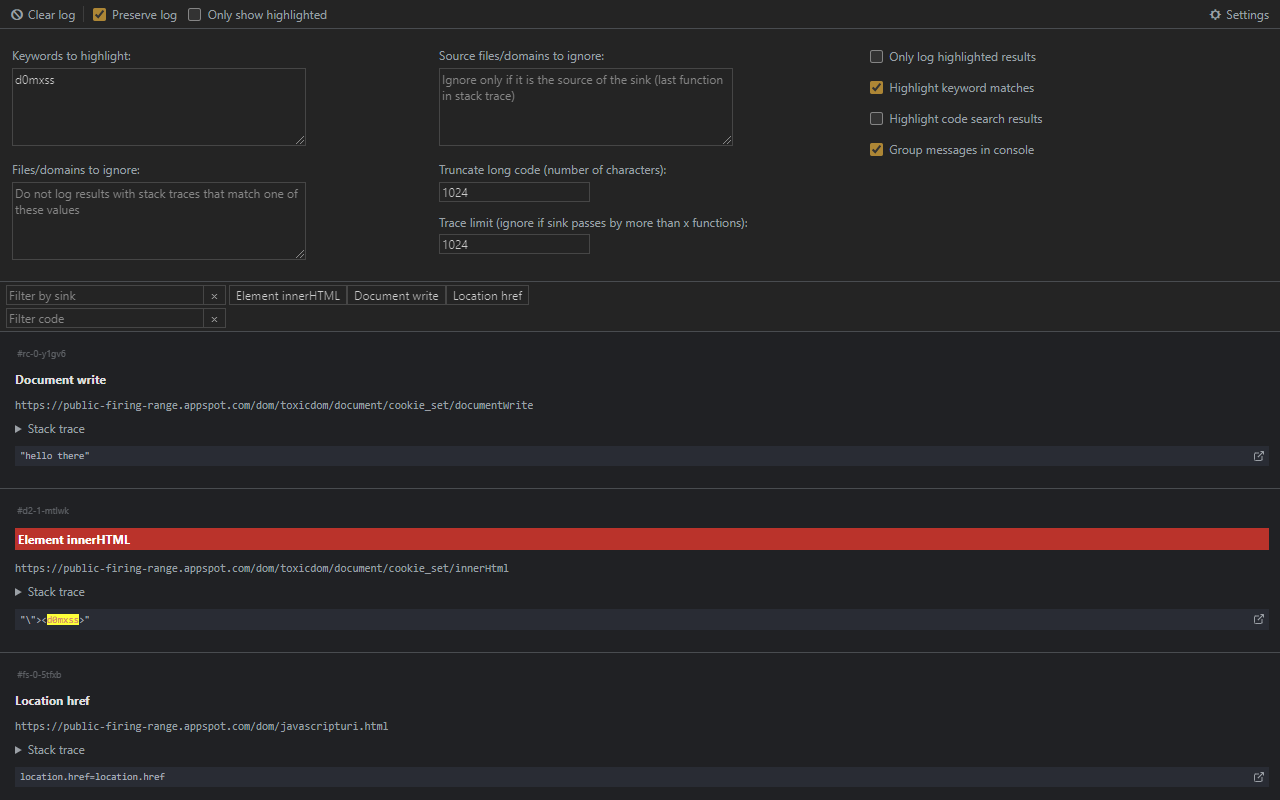Expand Stack trace under Location href
Screen dimensions: 1280x800
[50, 750]
